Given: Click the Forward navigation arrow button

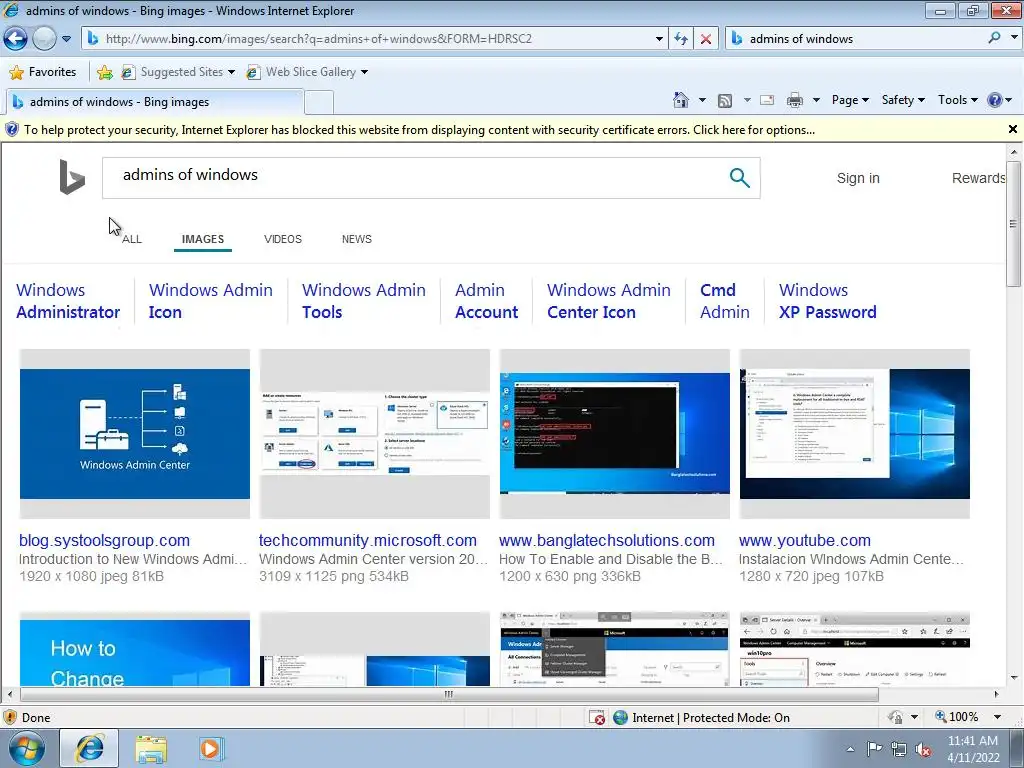Looking at the screenshot, I should click(44, 39).
